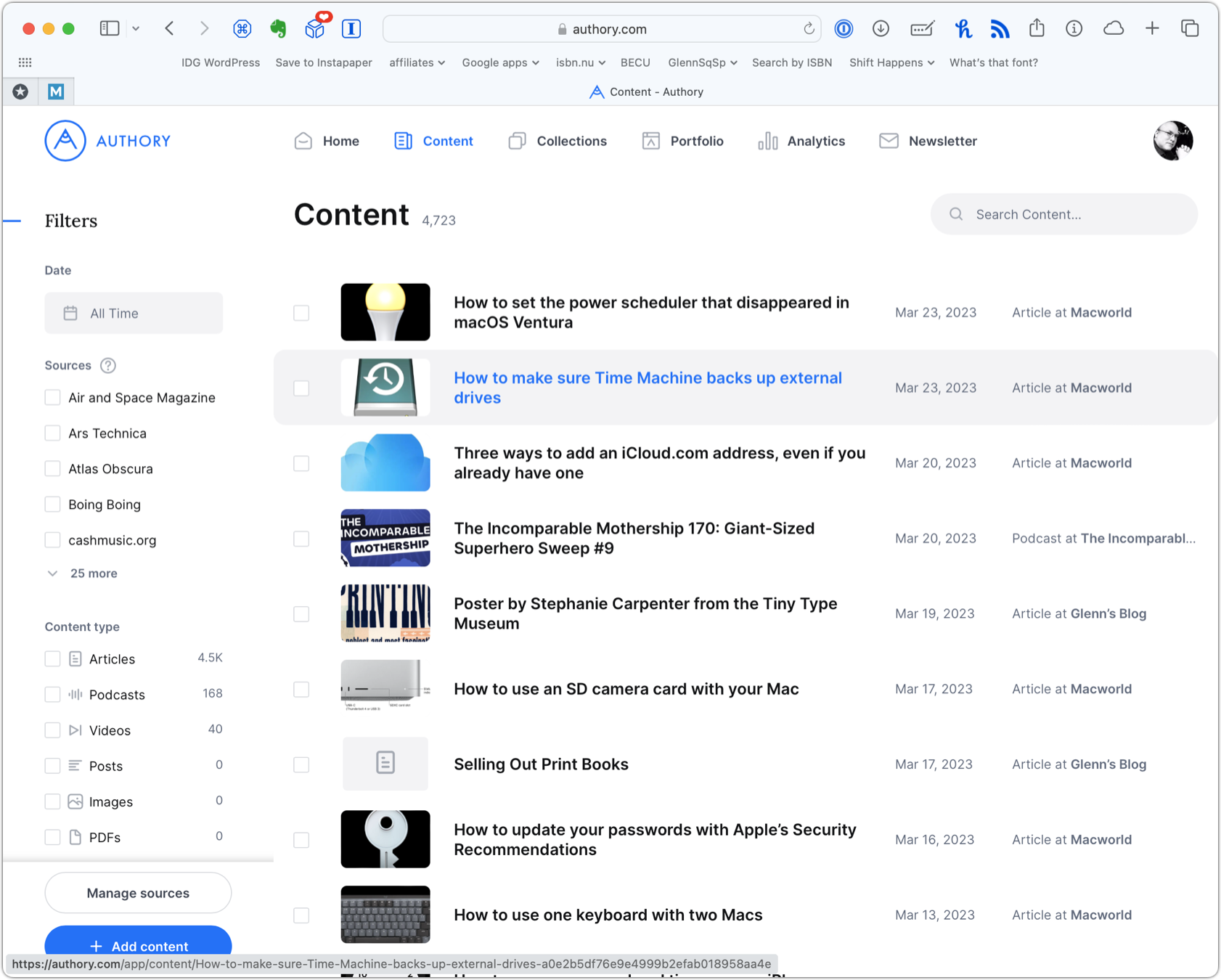
Task: Expand 25 more sources
Action: click(x=81, y=573)
